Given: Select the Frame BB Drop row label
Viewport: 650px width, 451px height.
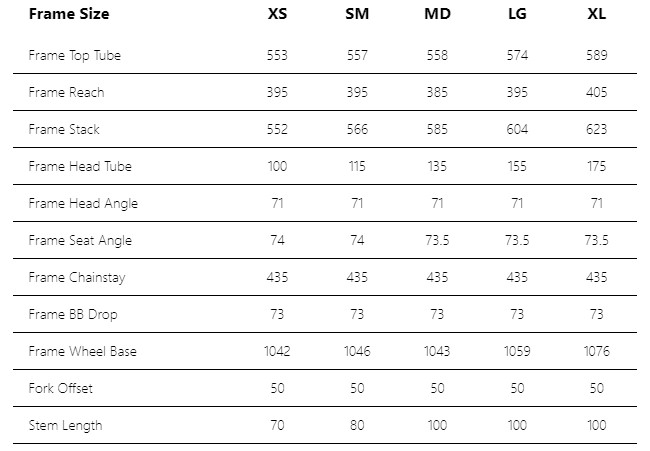Looking at the screenshot, I should tap(73, 314).
